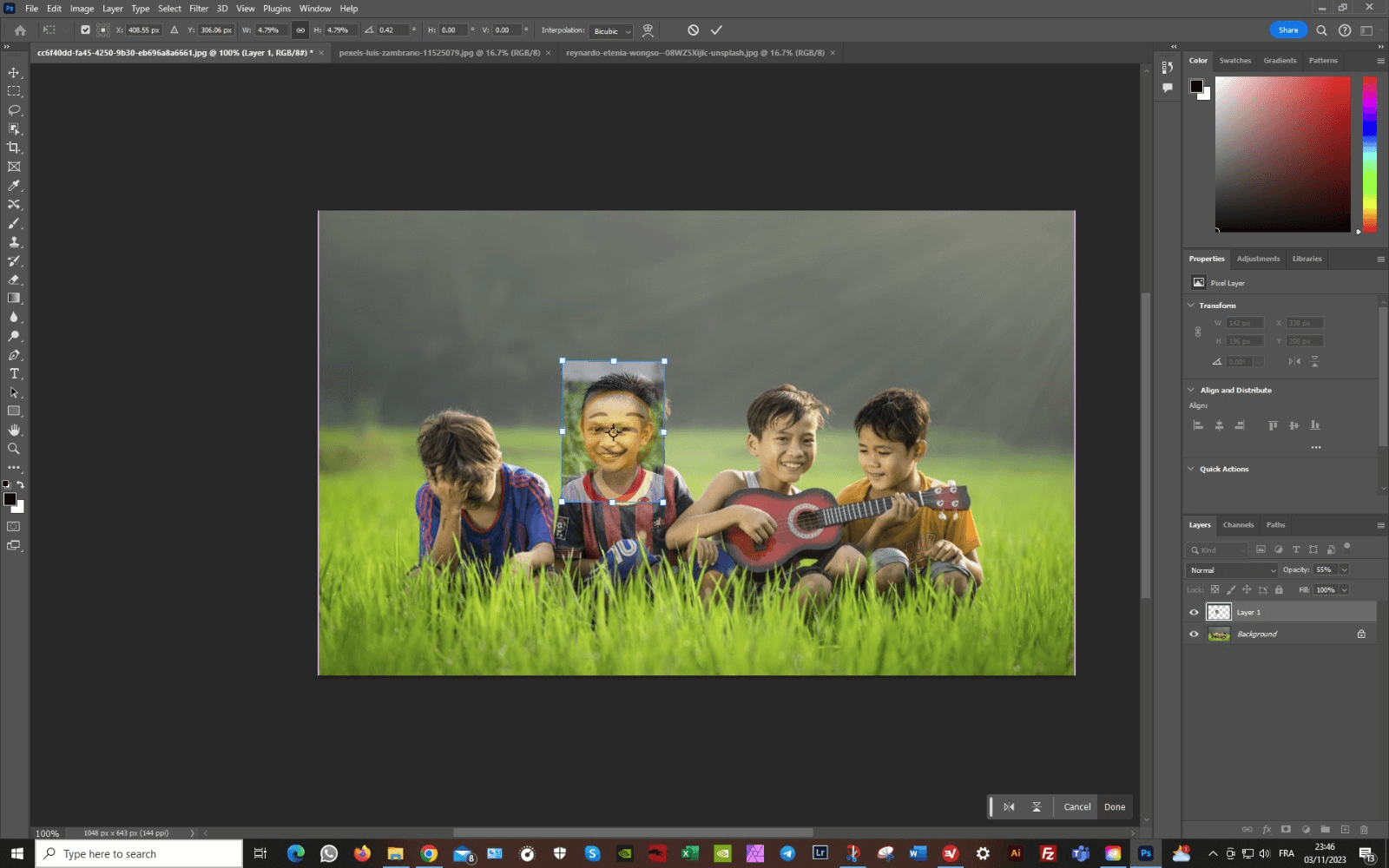Open the search icon near Share
Viewport: 1389px width, 868px height.
(x=1321, y=30)
